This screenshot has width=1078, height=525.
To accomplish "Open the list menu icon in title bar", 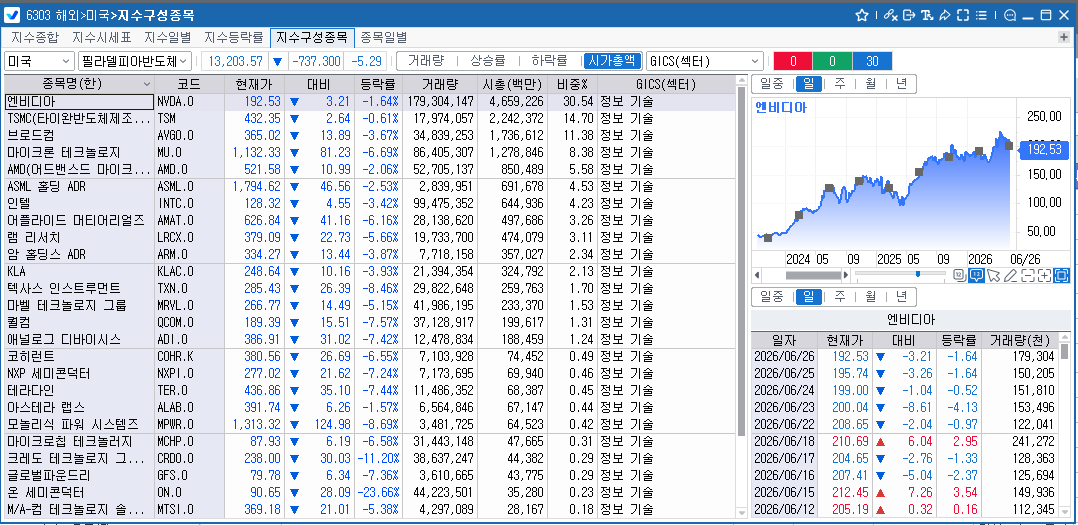I will [981, 15].
